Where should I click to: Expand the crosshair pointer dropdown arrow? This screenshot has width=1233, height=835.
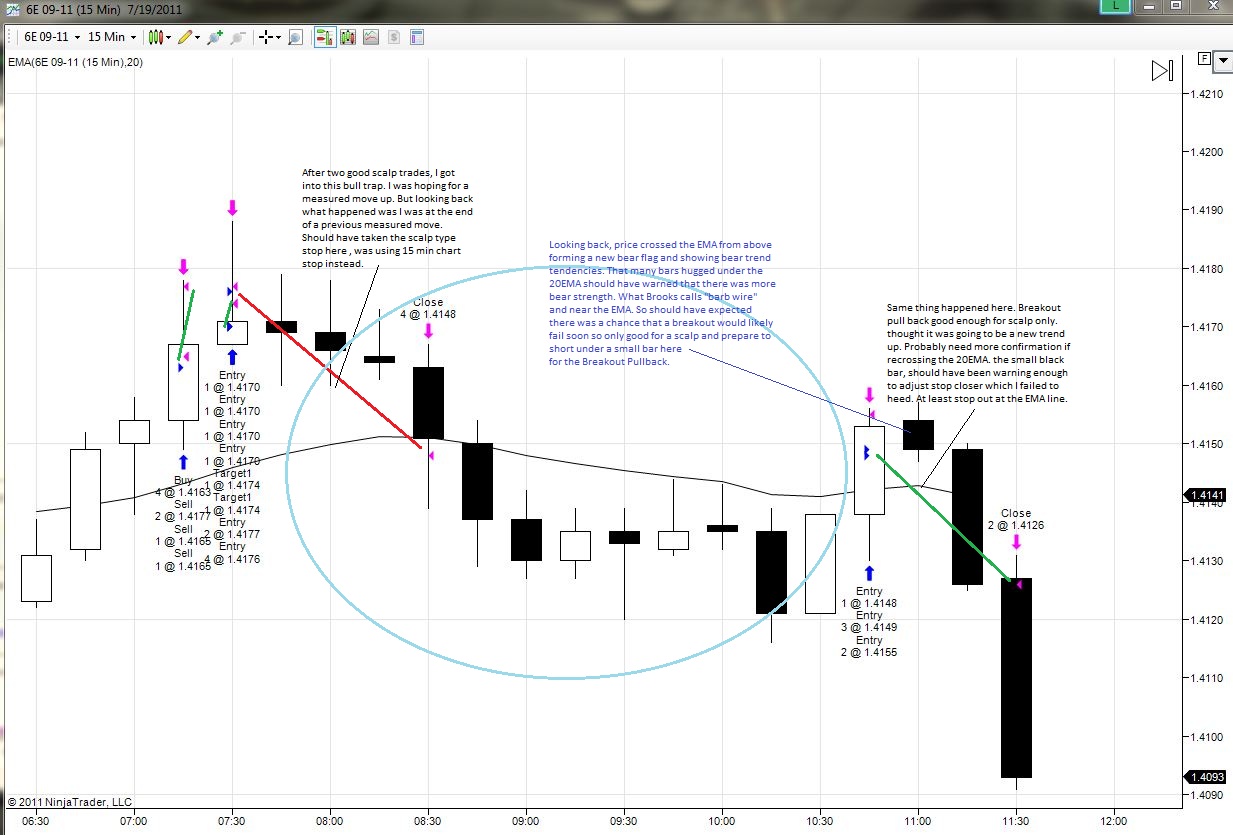(279, 37)
